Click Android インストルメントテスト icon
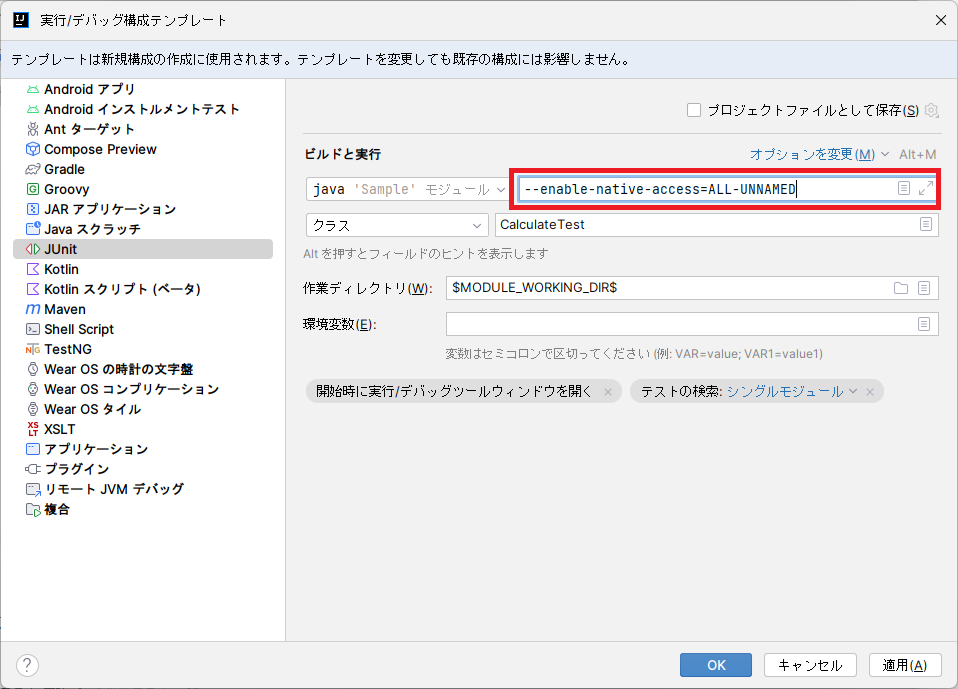 click(33, 109)
